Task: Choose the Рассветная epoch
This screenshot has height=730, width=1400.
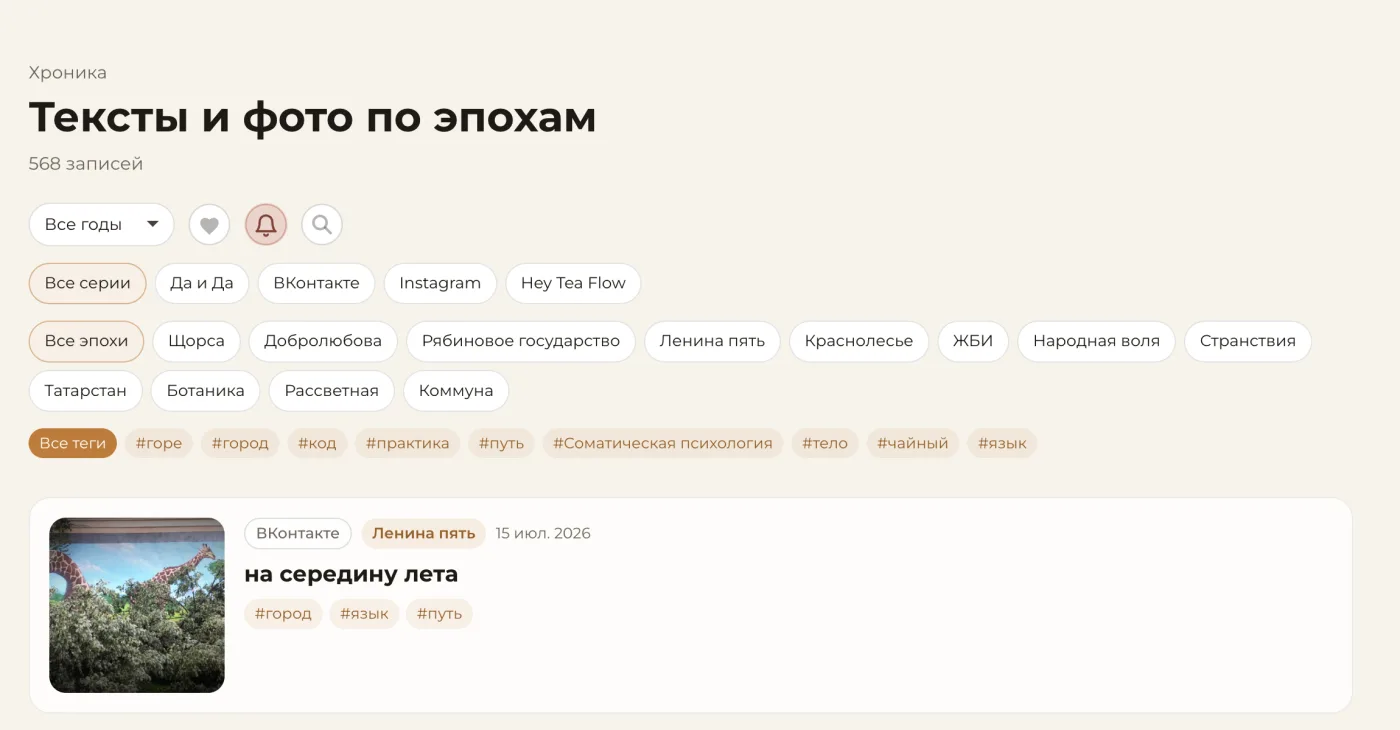Action: tap(332, 391)
